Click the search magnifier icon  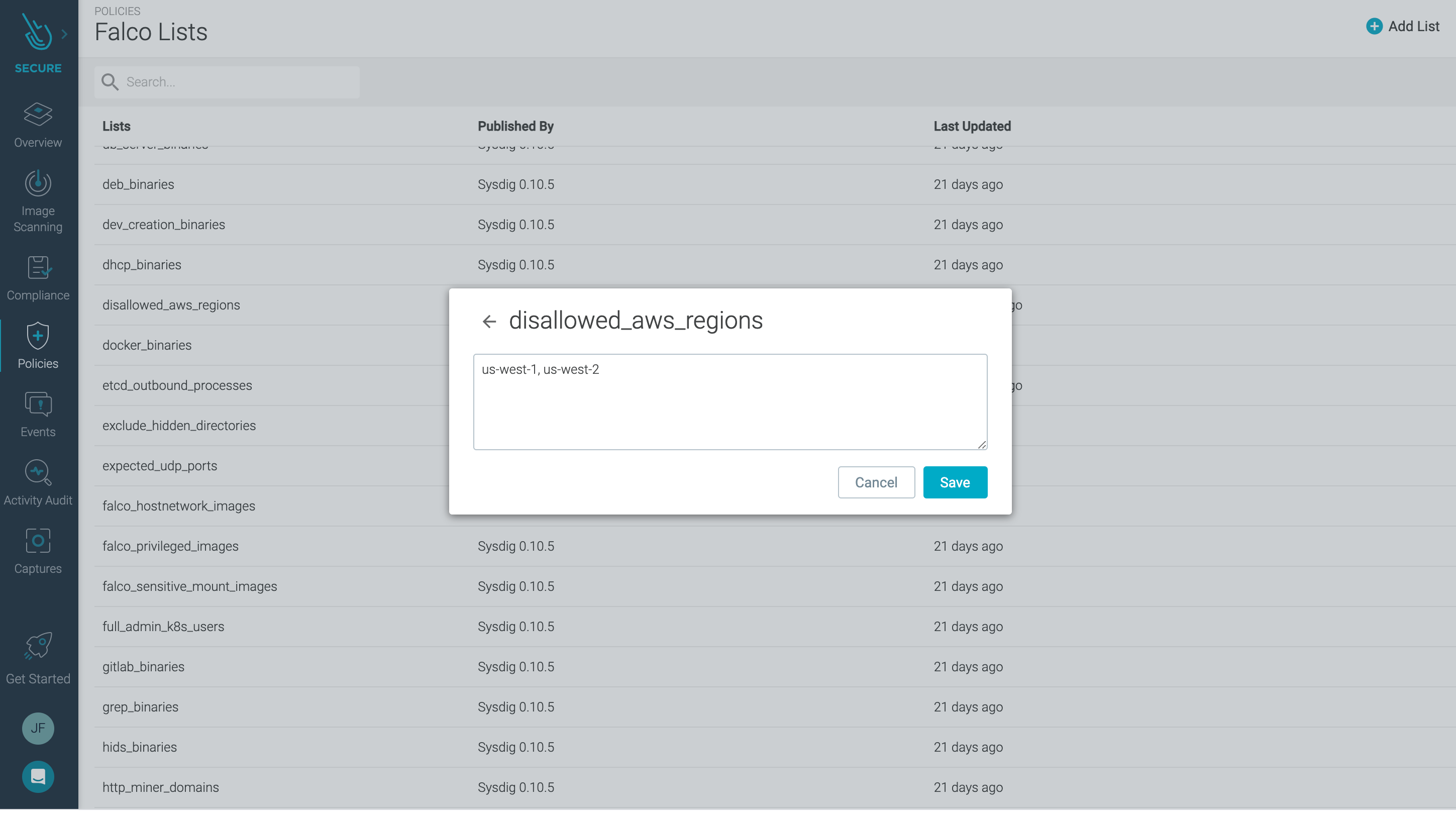point(110,82)
